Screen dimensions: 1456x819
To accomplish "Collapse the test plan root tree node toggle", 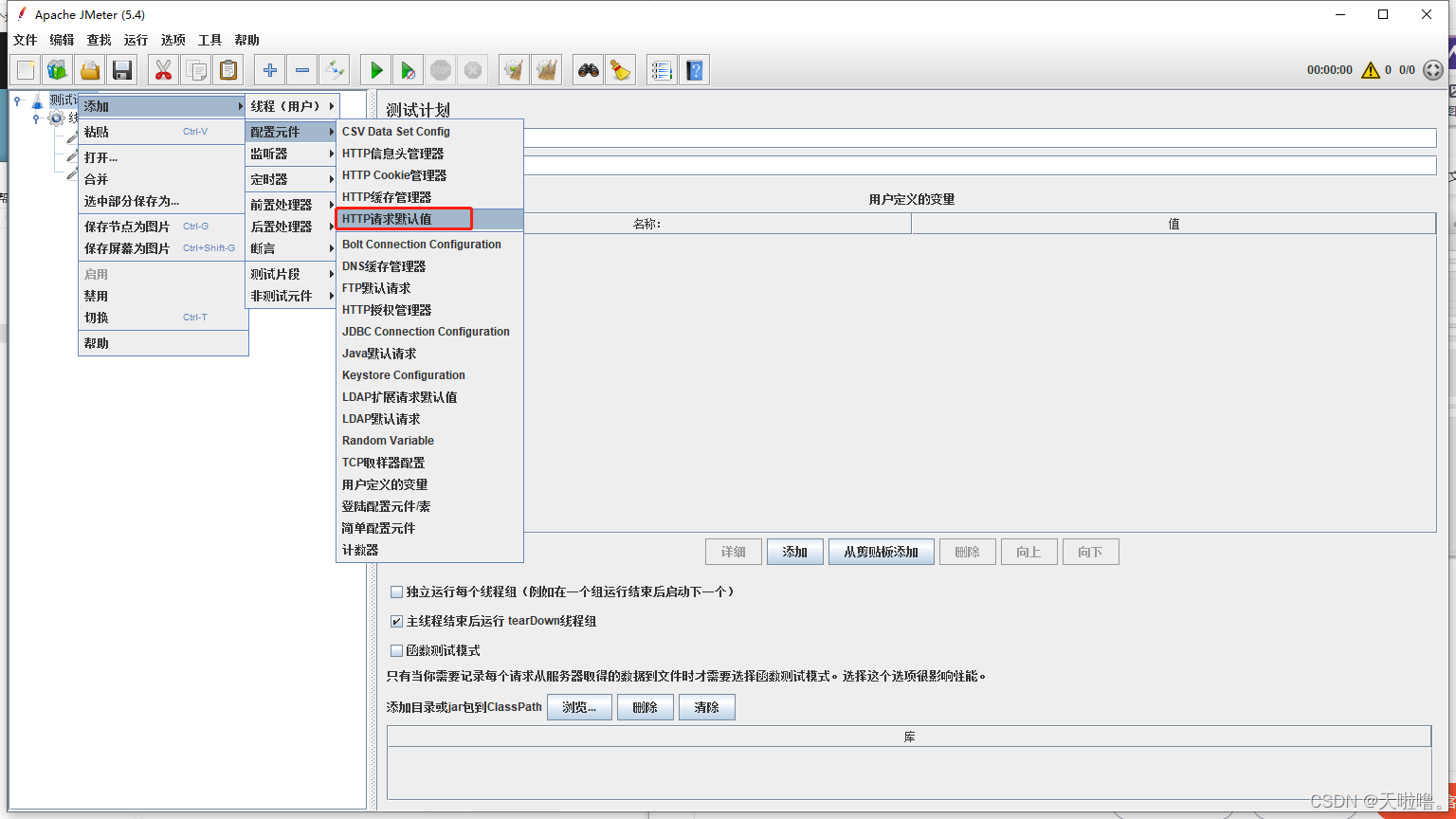I will (17, 100).
